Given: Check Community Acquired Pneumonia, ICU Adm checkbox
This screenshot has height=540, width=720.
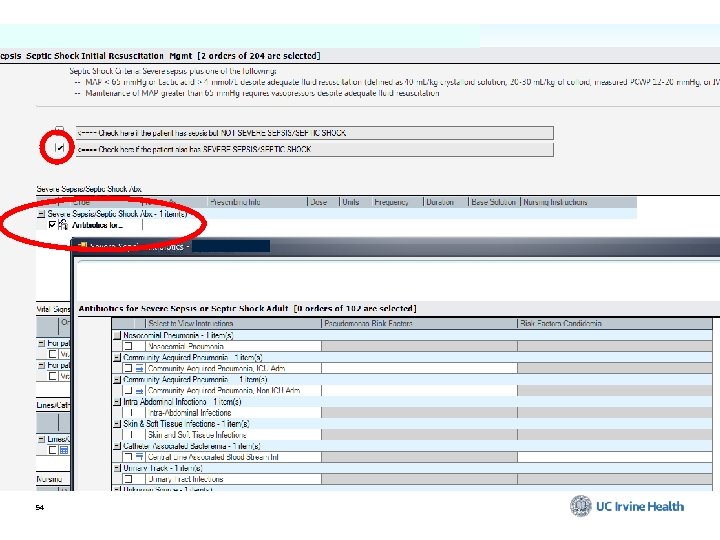Looking at the screenshot, I should click(128, 369).
